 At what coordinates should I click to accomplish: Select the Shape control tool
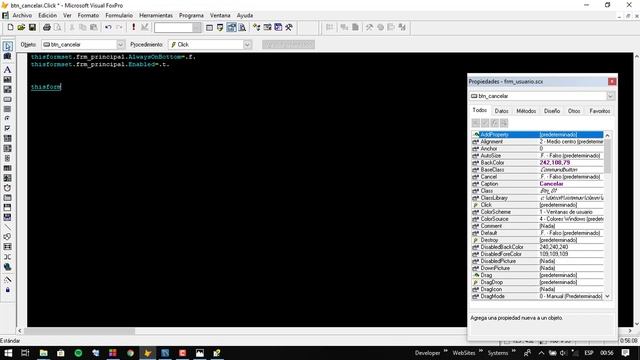coord(7,237)
